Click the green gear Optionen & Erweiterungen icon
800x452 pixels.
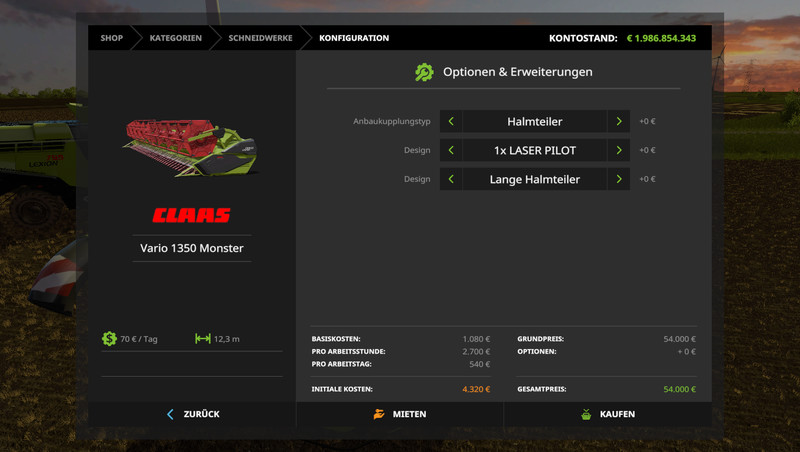click(x=424, y=72)
